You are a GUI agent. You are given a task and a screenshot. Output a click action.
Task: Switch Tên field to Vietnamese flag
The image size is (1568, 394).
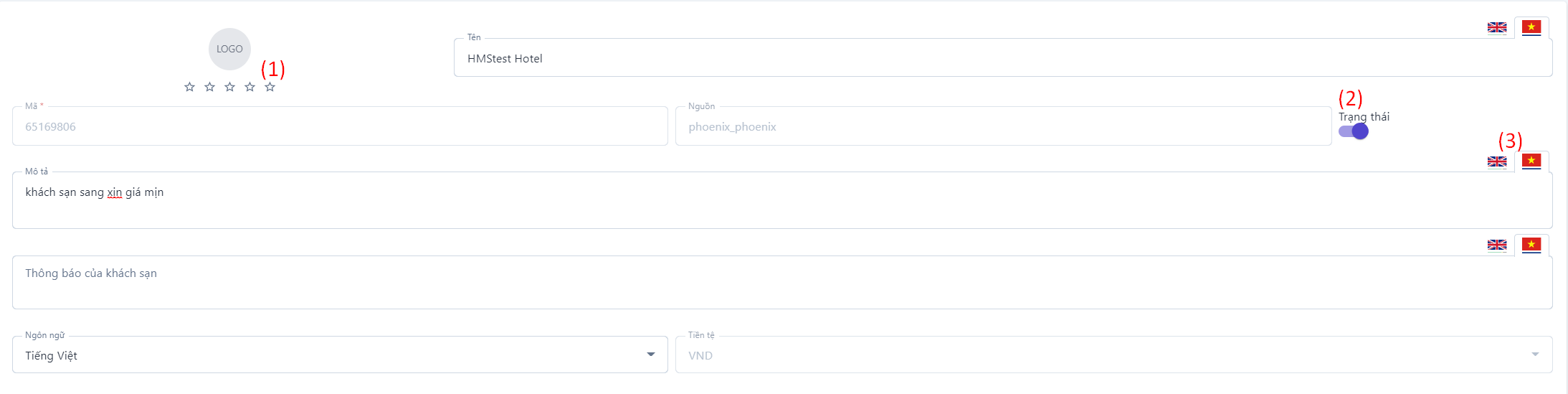pos(1531,27)
